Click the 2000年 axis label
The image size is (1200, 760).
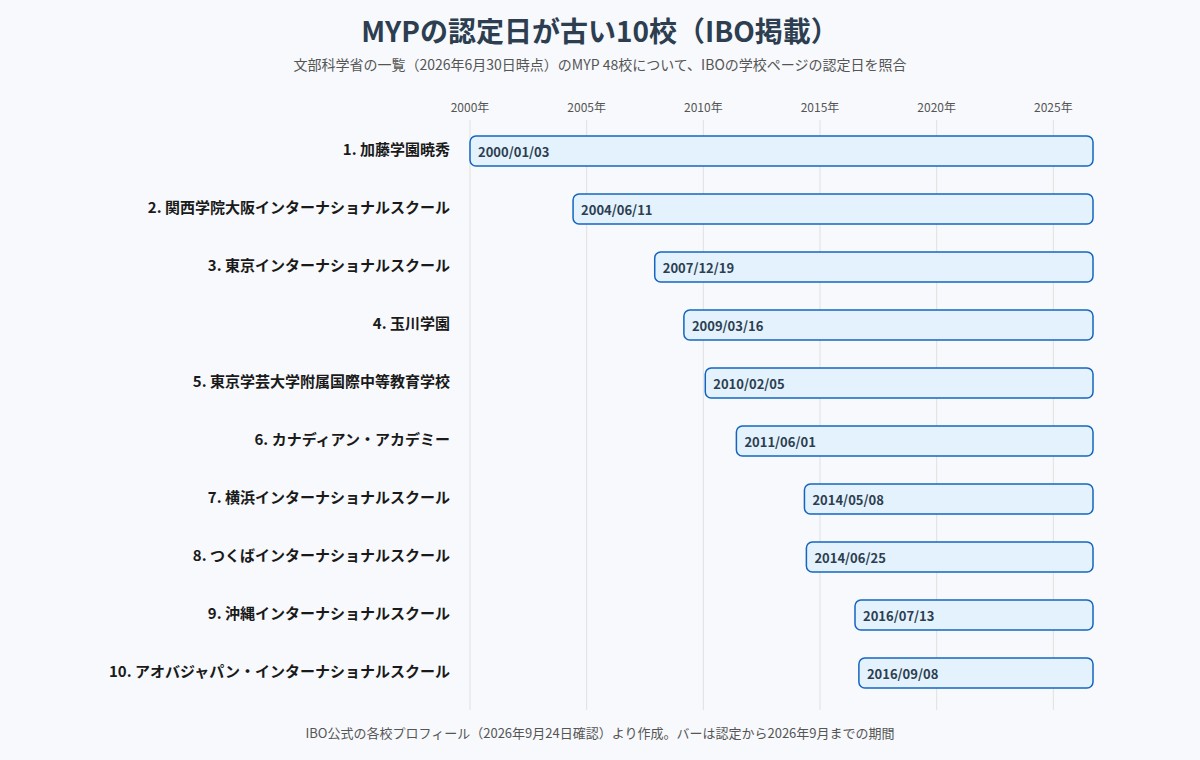pos(470,107)
